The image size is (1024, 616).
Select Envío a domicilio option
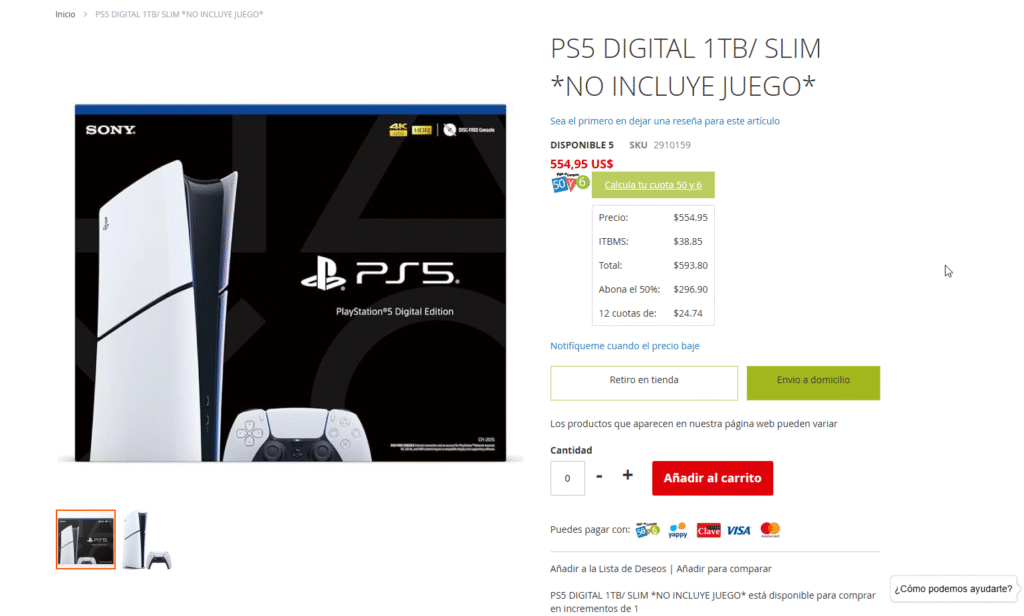tap(813, 383)
